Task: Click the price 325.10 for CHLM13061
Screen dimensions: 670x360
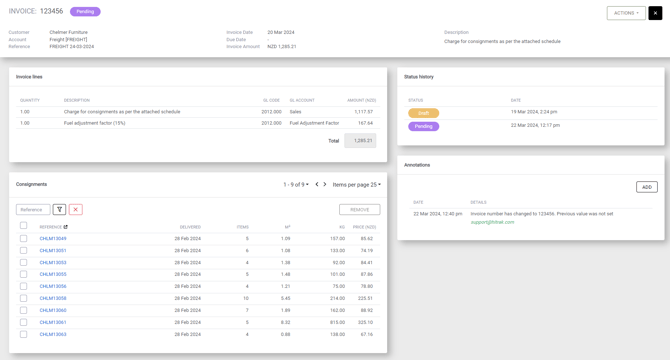Action: point(365,322)
